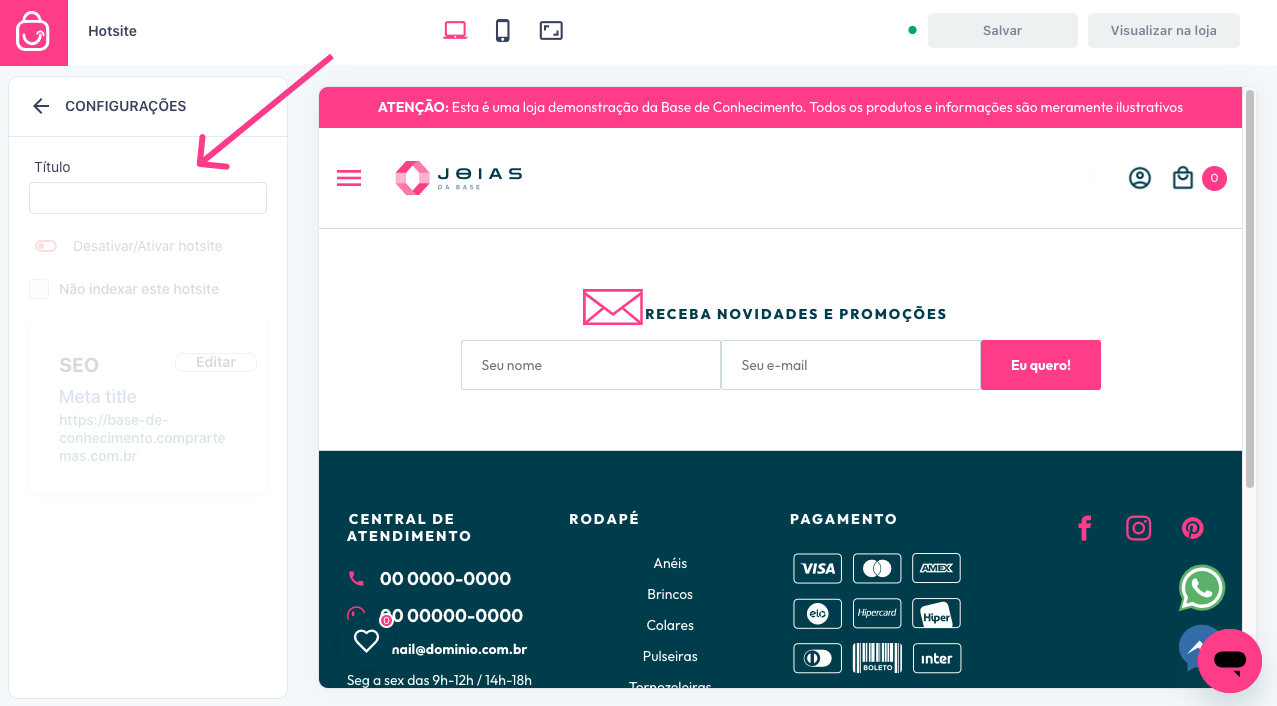The height and width of the screenshot is (706, 1277).
Task: Click Visualizar na loja button
Action: click(1164, 30)
